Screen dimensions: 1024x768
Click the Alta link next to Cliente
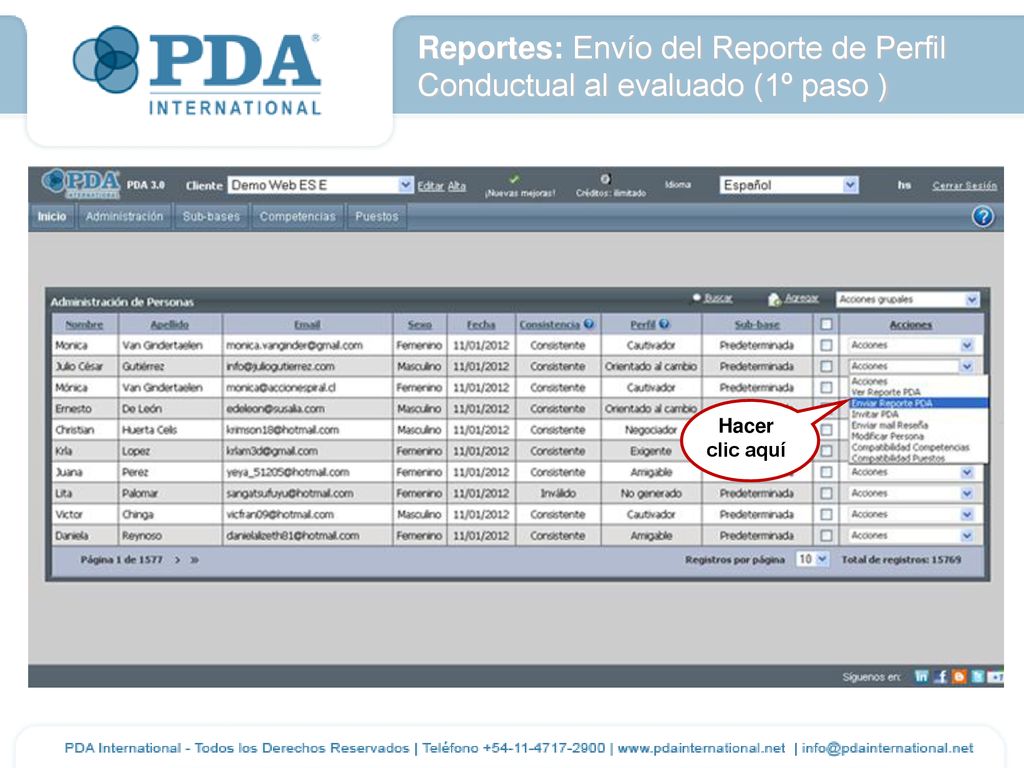(456, 185)
